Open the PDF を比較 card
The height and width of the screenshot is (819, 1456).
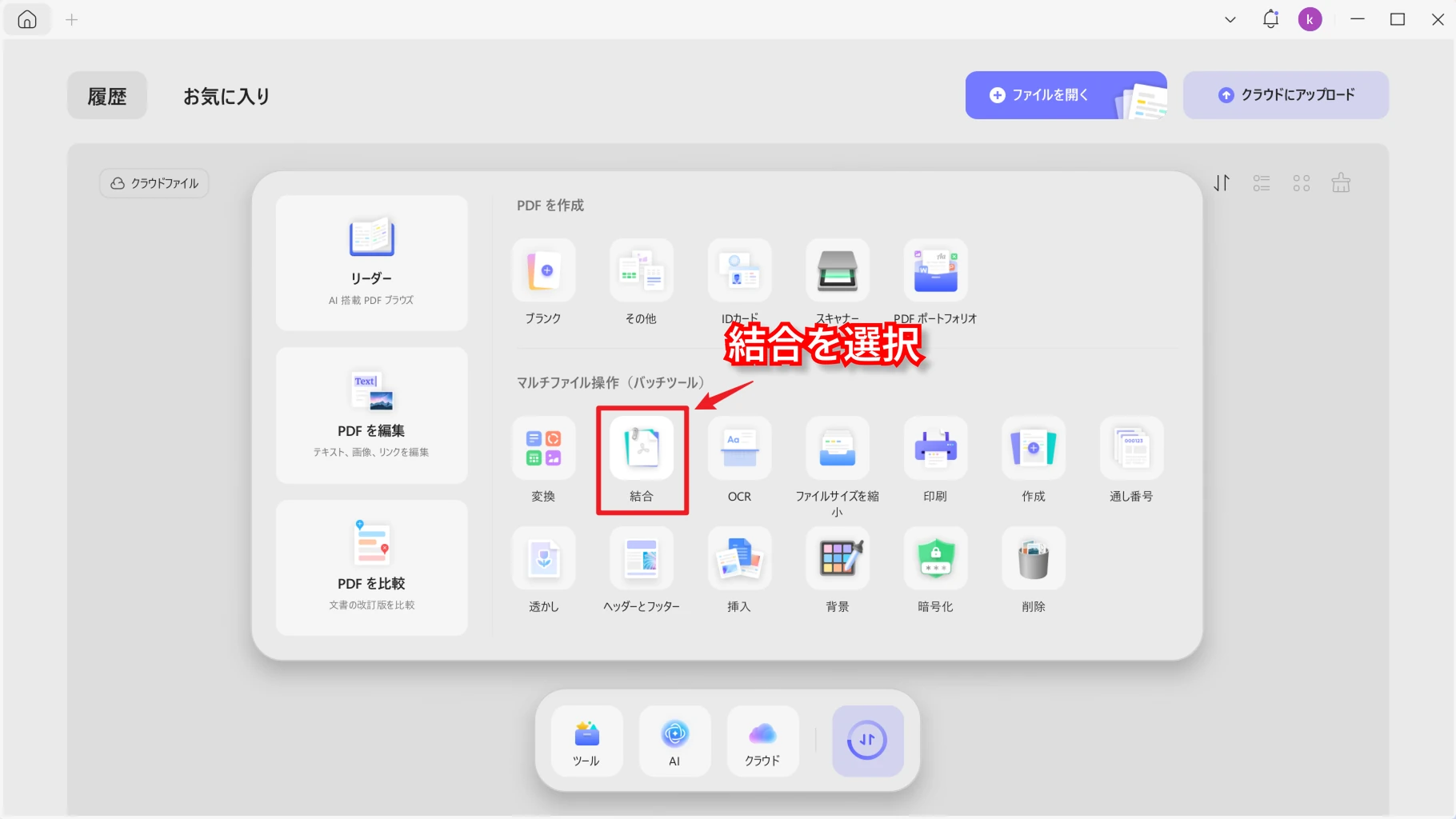click(x=372, y=568)
